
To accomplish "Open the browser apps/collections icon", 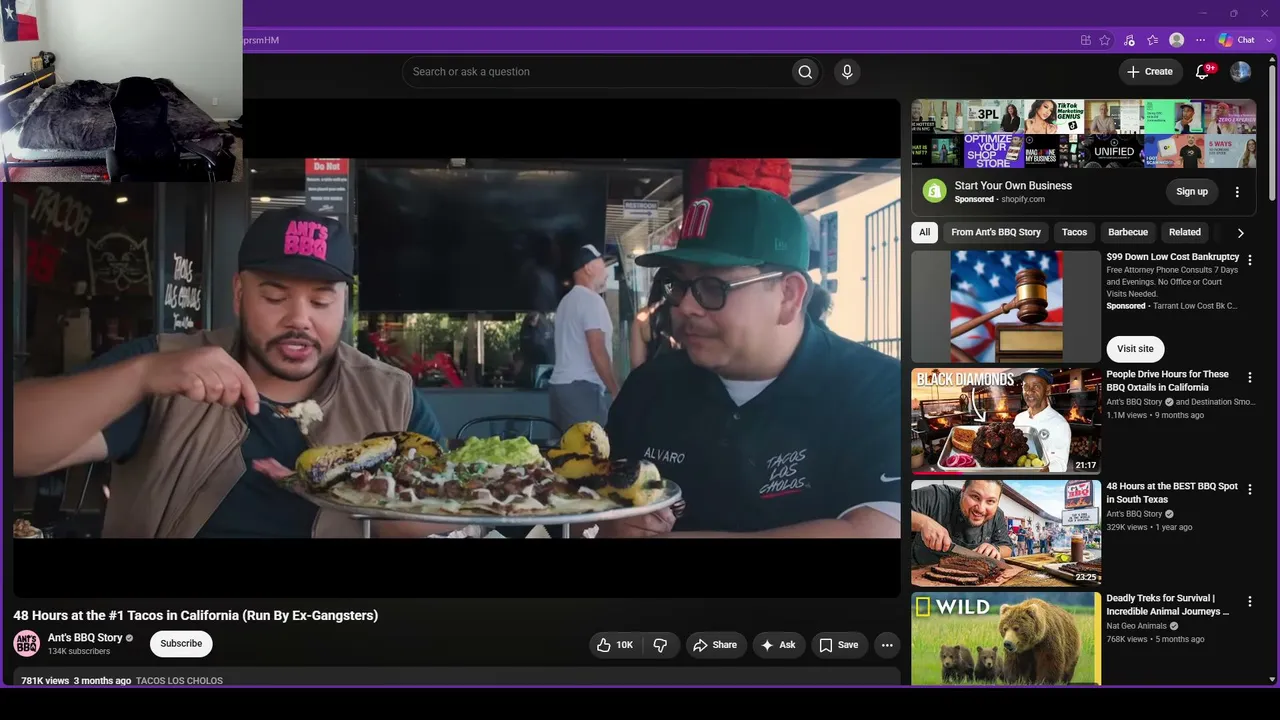I will pos(1086,40).
